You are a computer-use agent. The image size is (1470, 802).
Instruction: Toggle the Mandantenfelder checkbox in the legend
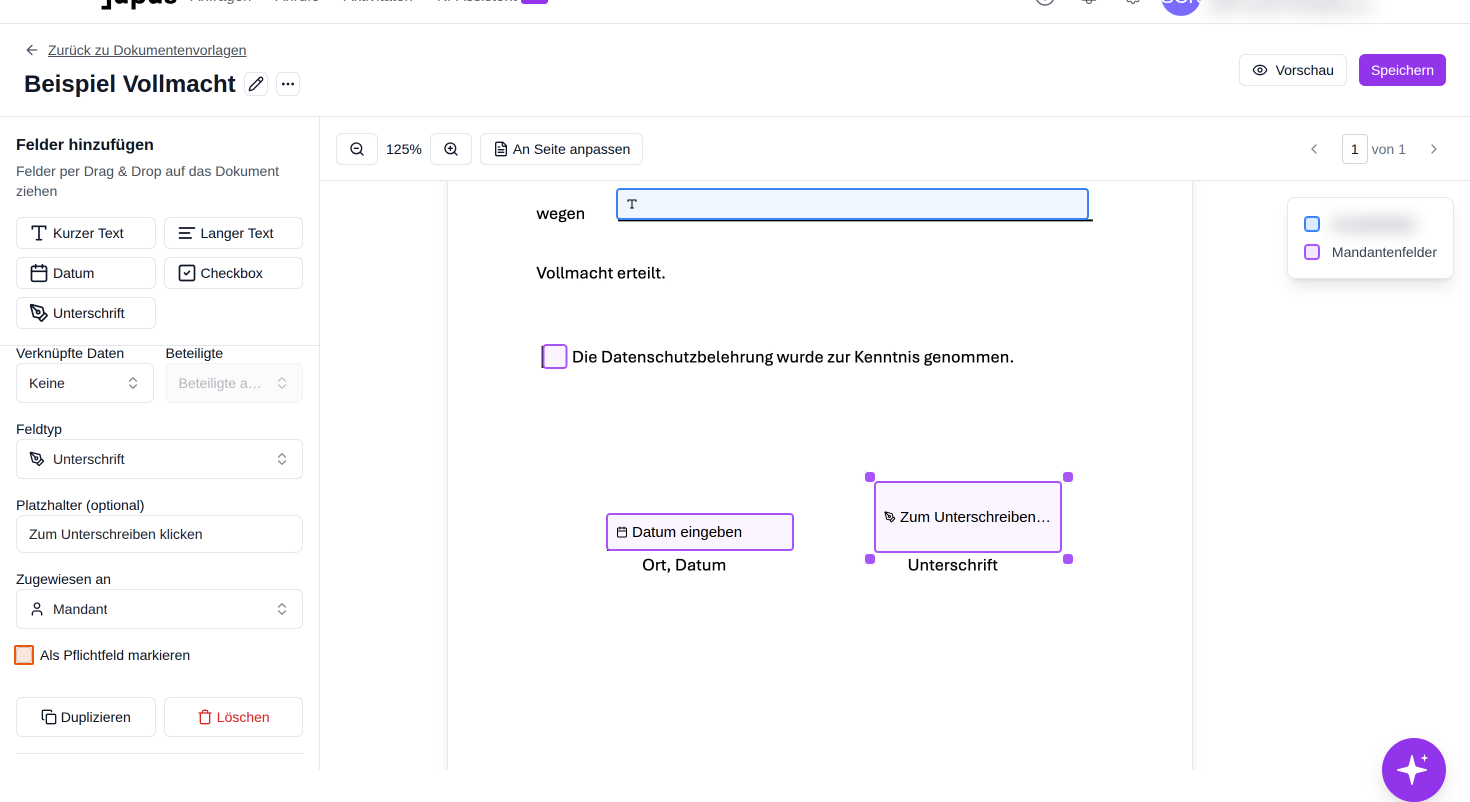[1312, 252]
